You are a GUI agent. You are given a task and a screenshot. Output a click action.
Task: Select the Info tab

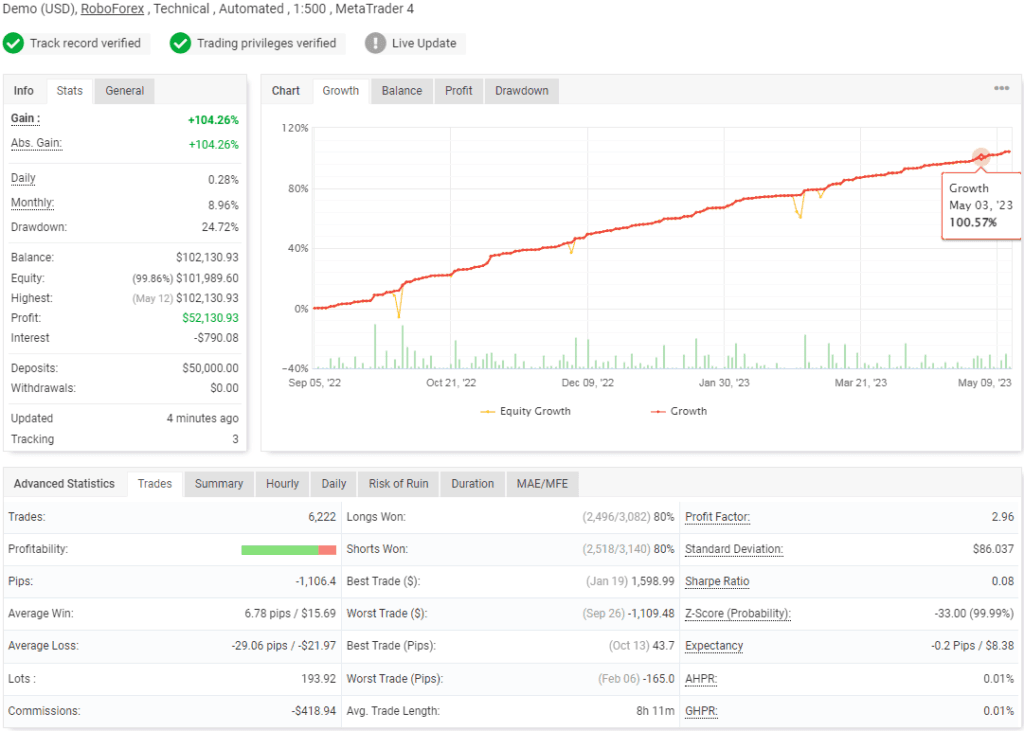point(23,90)
